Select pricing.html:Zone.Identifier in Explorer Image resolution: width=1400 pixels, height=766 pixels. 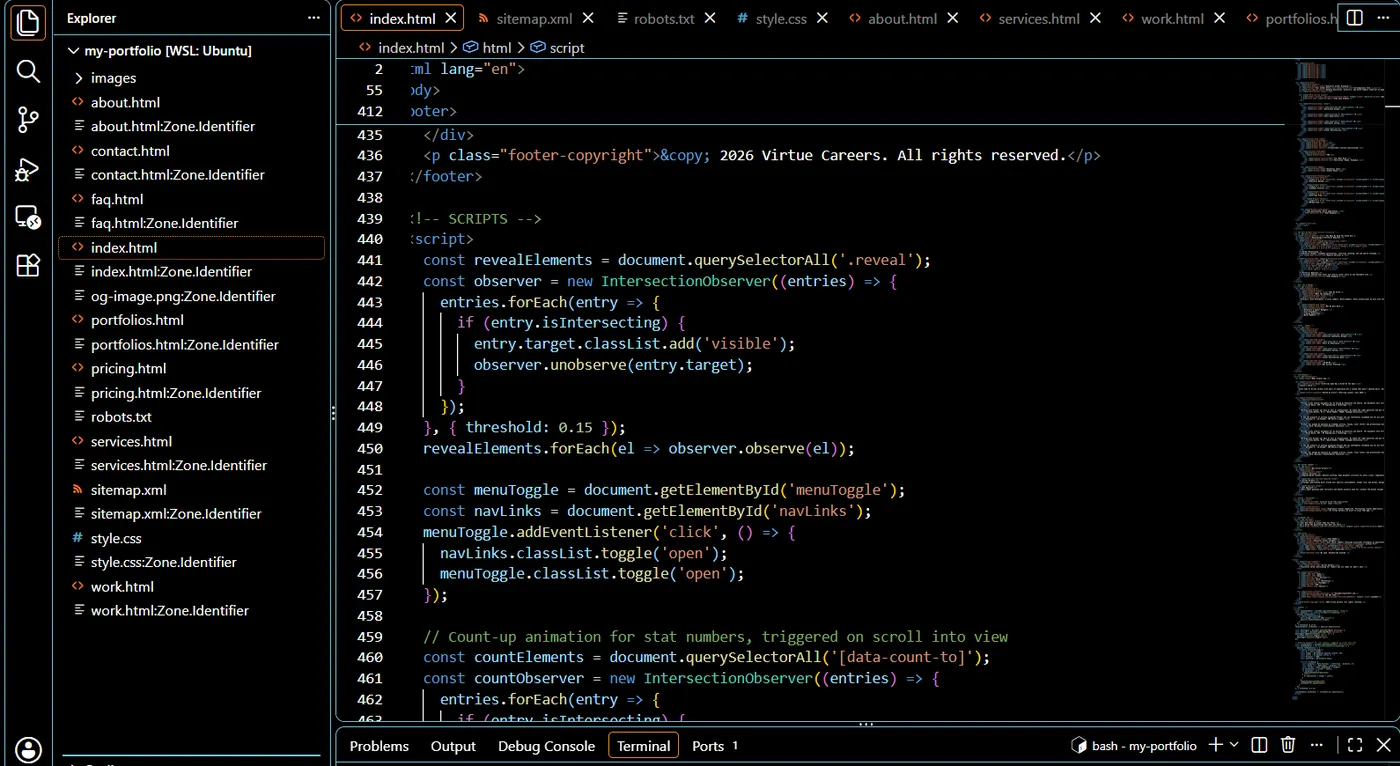tap(176, 393)
